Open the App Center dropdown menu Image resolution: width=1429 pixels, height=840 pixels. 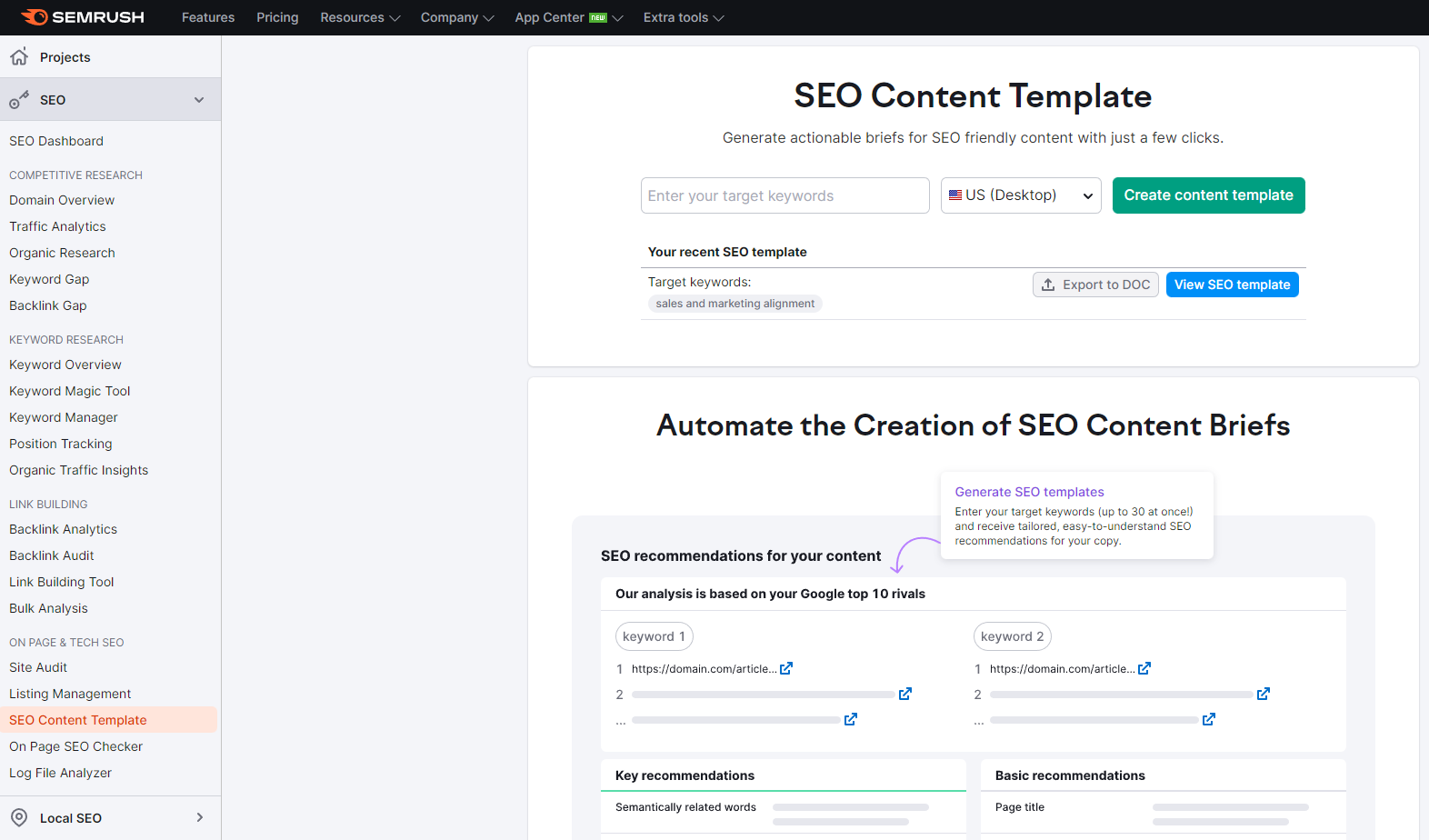569,17
